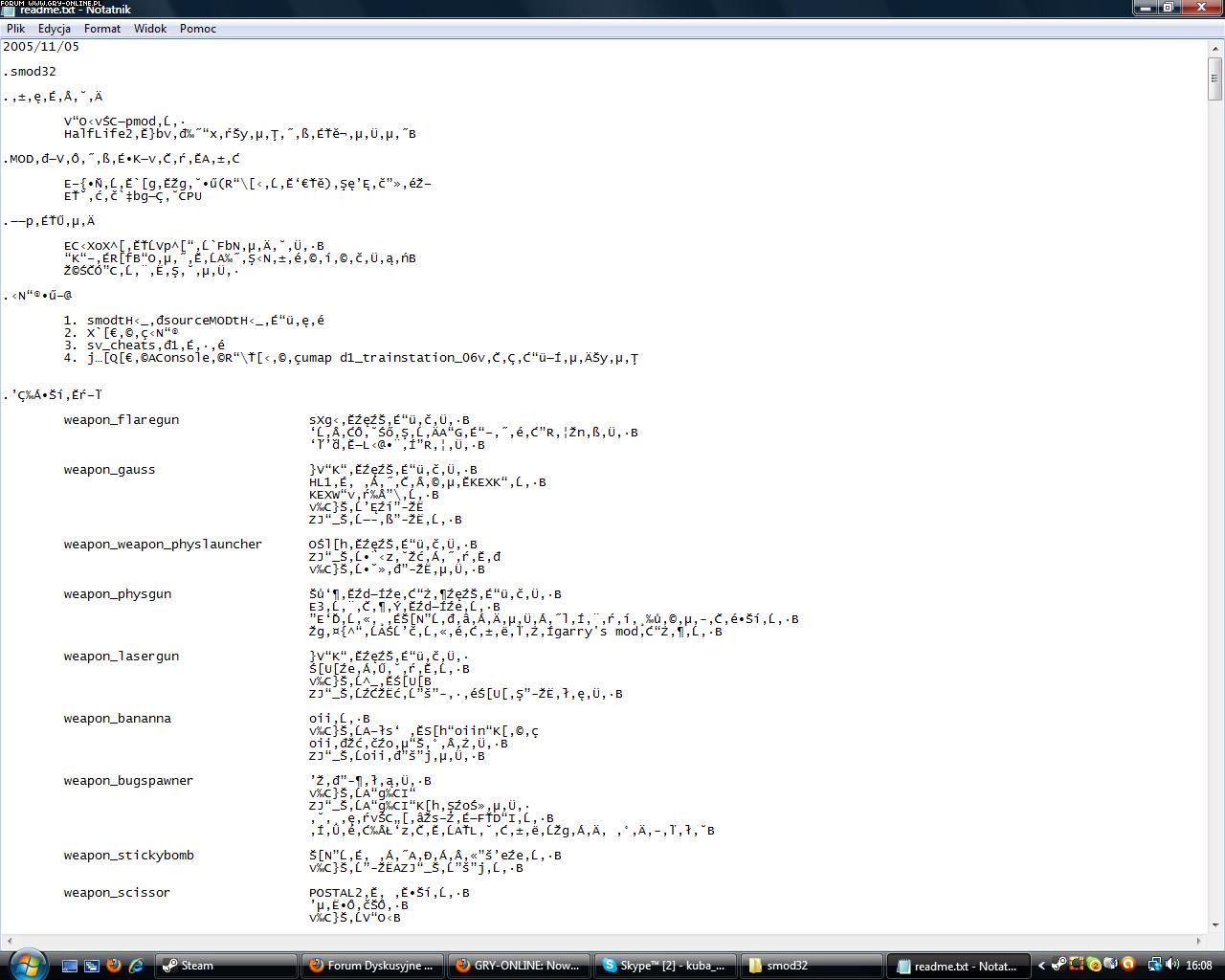Click readme.txt Notatnik taskbar button
The height and width of the screenshot is (980, 1225).
pos(959,966)
